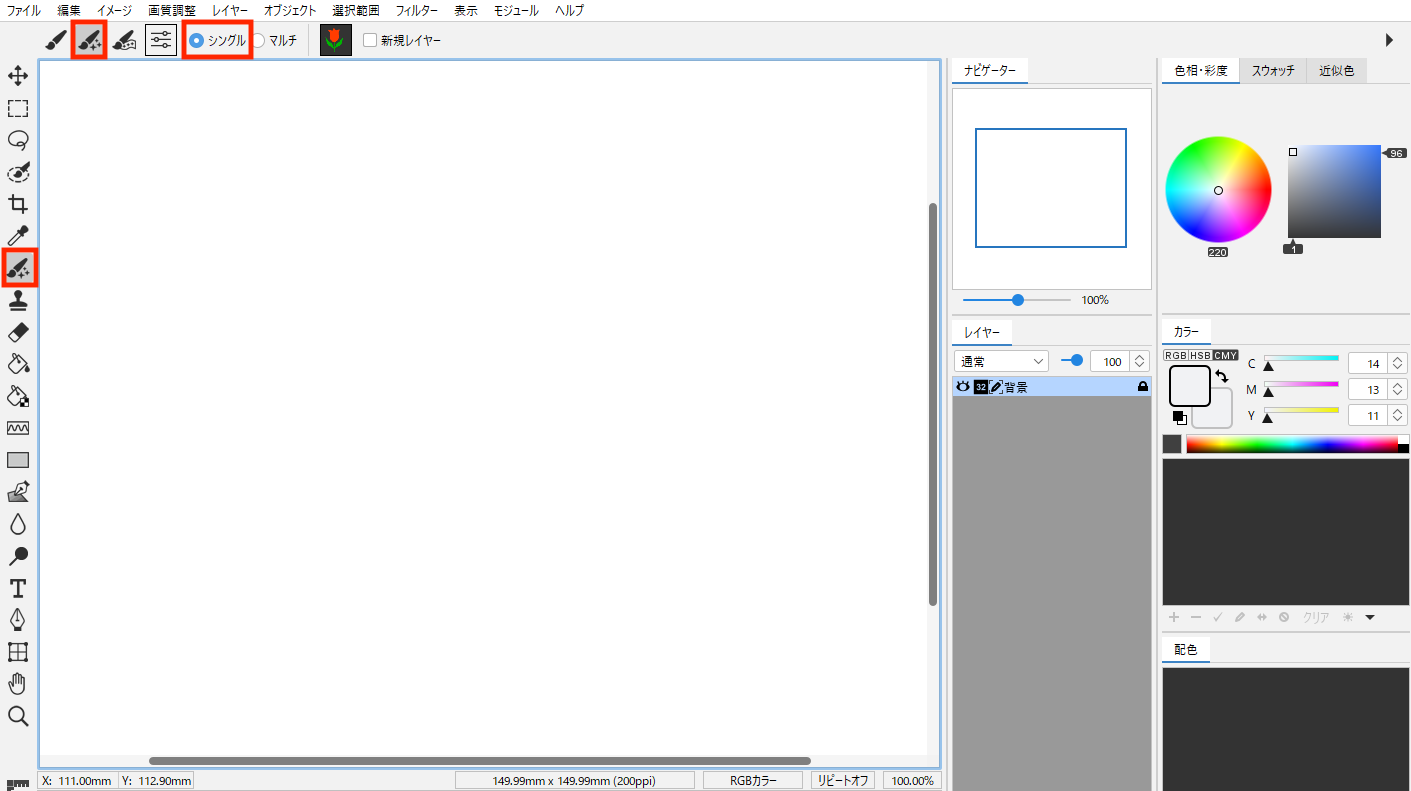Choose the pattern brush in the options bar
The width and height of the screenshot is (1411, 791).
point(124,41)
